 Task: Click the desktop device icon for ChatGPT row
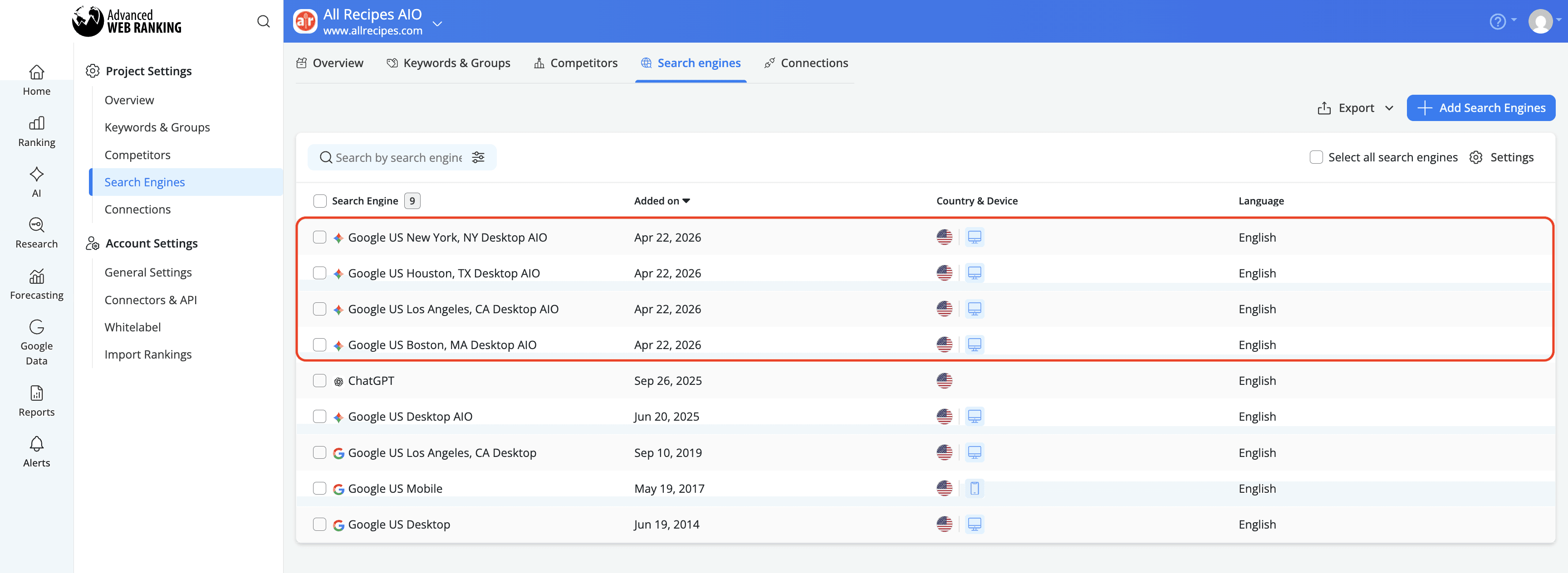point(975,380)
